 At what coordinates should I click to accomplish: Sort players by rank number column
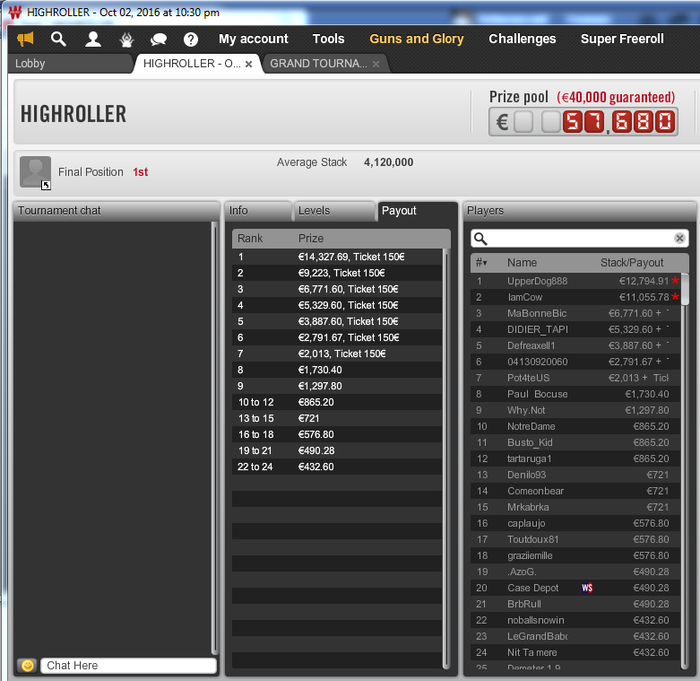tap(481, 263)
